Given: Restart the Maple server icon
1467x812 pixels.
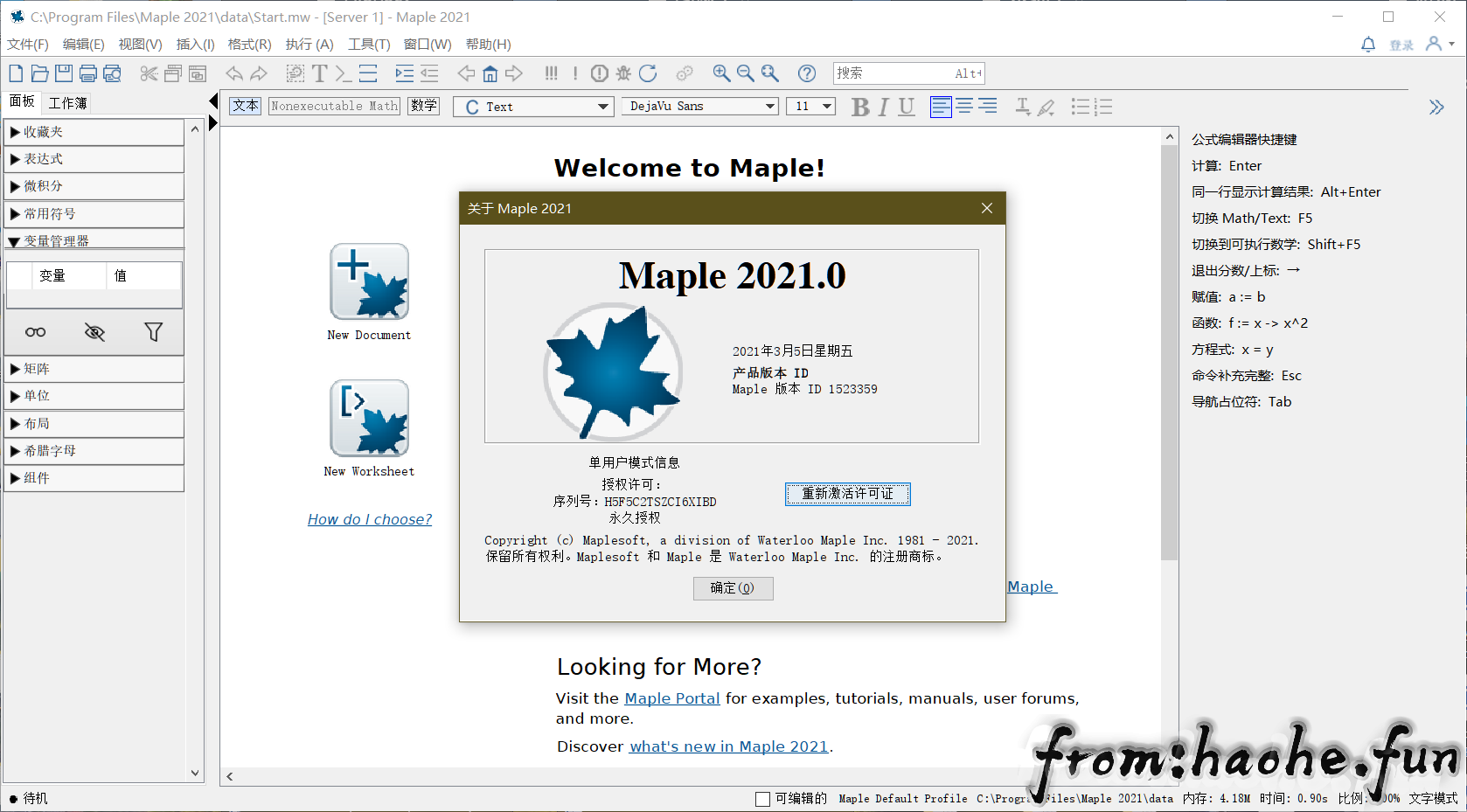Looking at the screenshot, I should (648, 73).
